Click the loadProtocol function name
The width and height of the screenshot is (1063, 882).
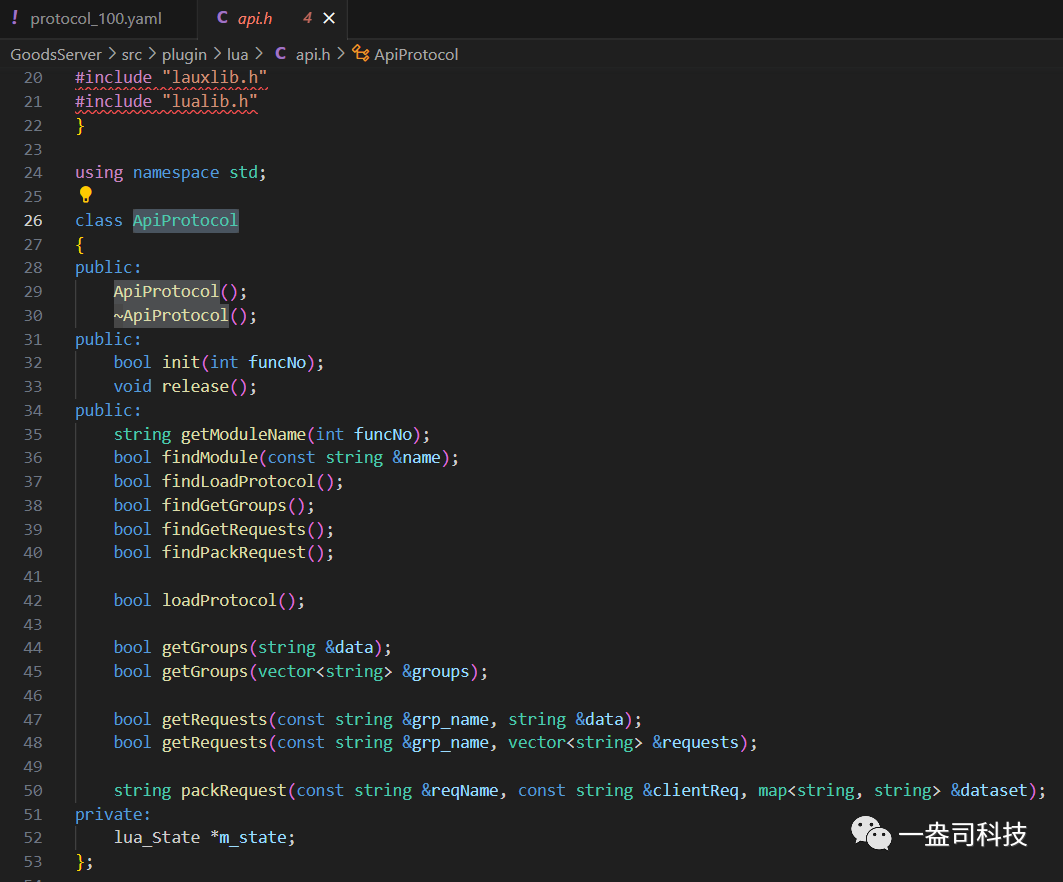219,601
